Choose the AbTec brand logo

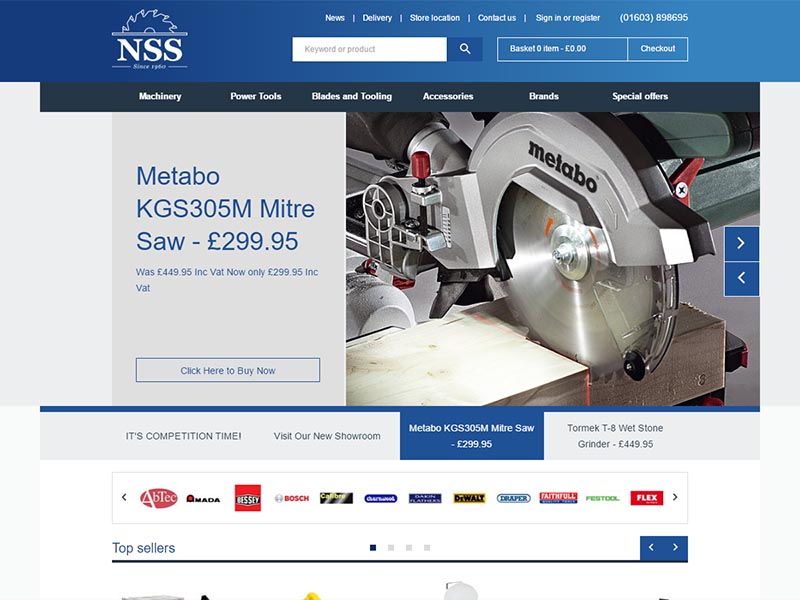click(158, 498)
